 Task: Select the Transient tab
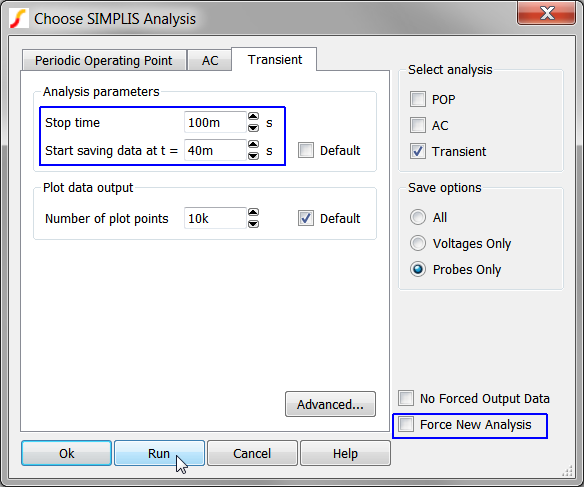(x=274, y=59)
